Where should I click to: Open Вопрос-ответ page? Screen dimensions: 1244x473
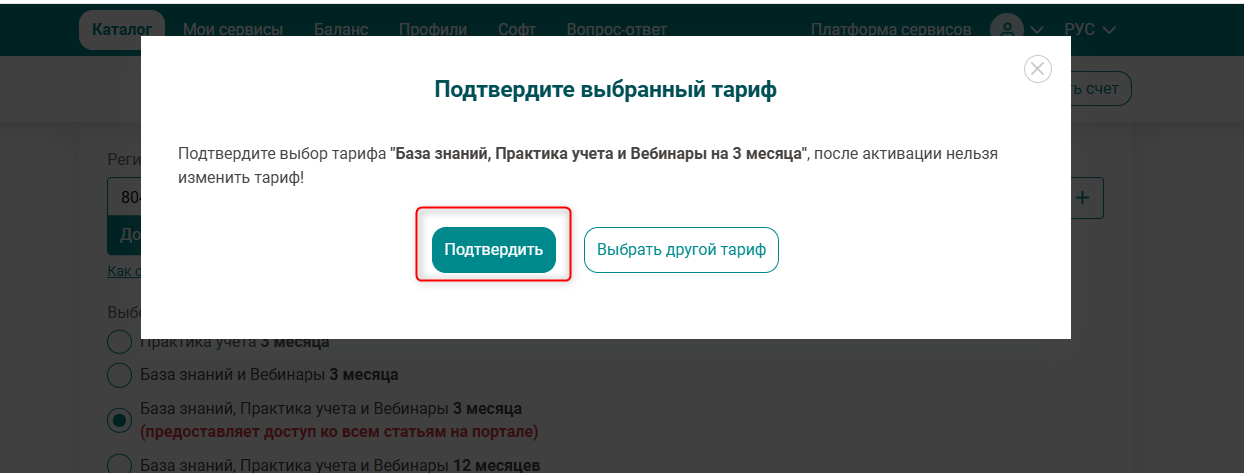click(616, 30)
